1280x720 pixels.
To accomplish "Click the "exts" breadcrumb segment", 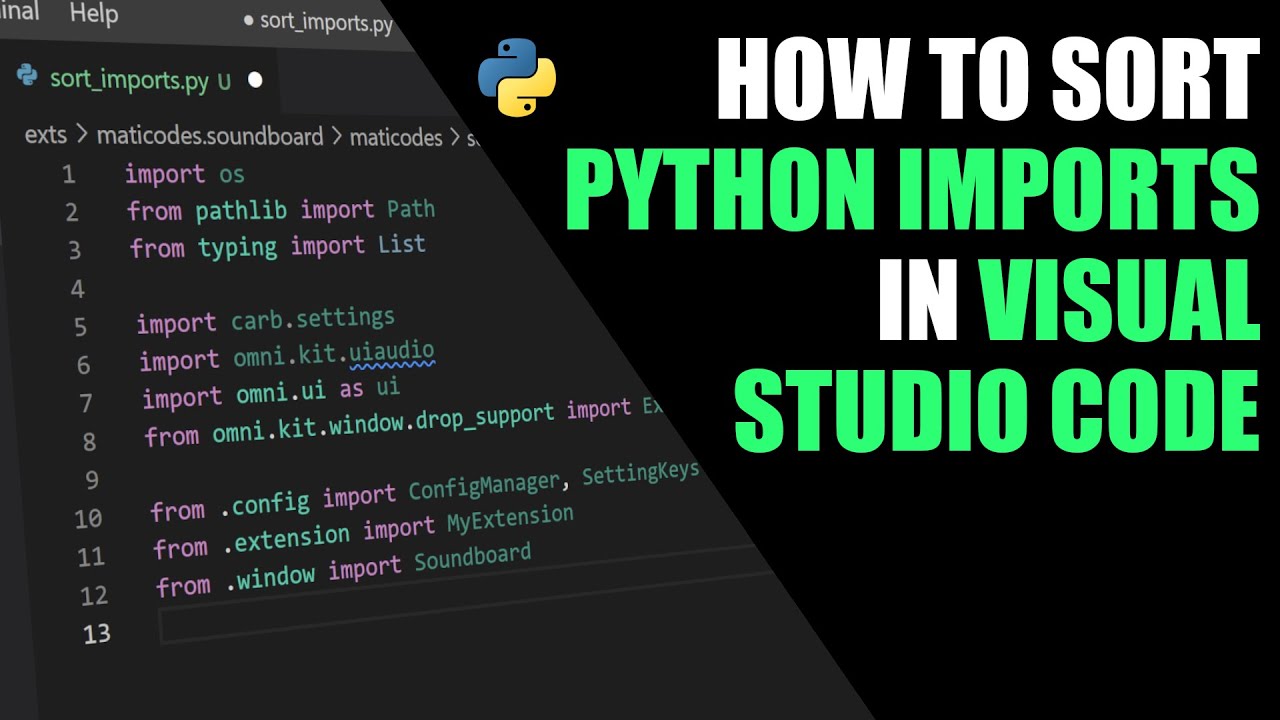I will tap(45, 134).
